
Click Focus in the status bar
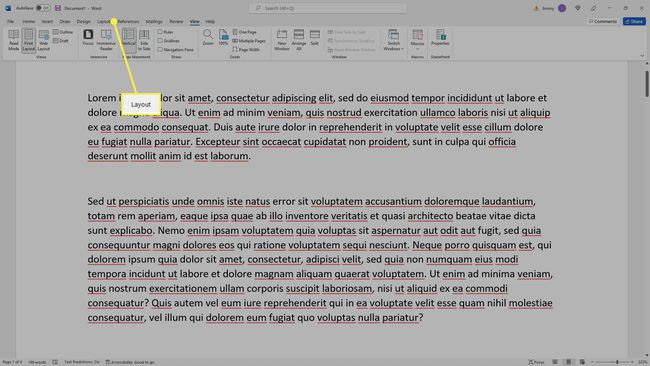click(536, 362)
